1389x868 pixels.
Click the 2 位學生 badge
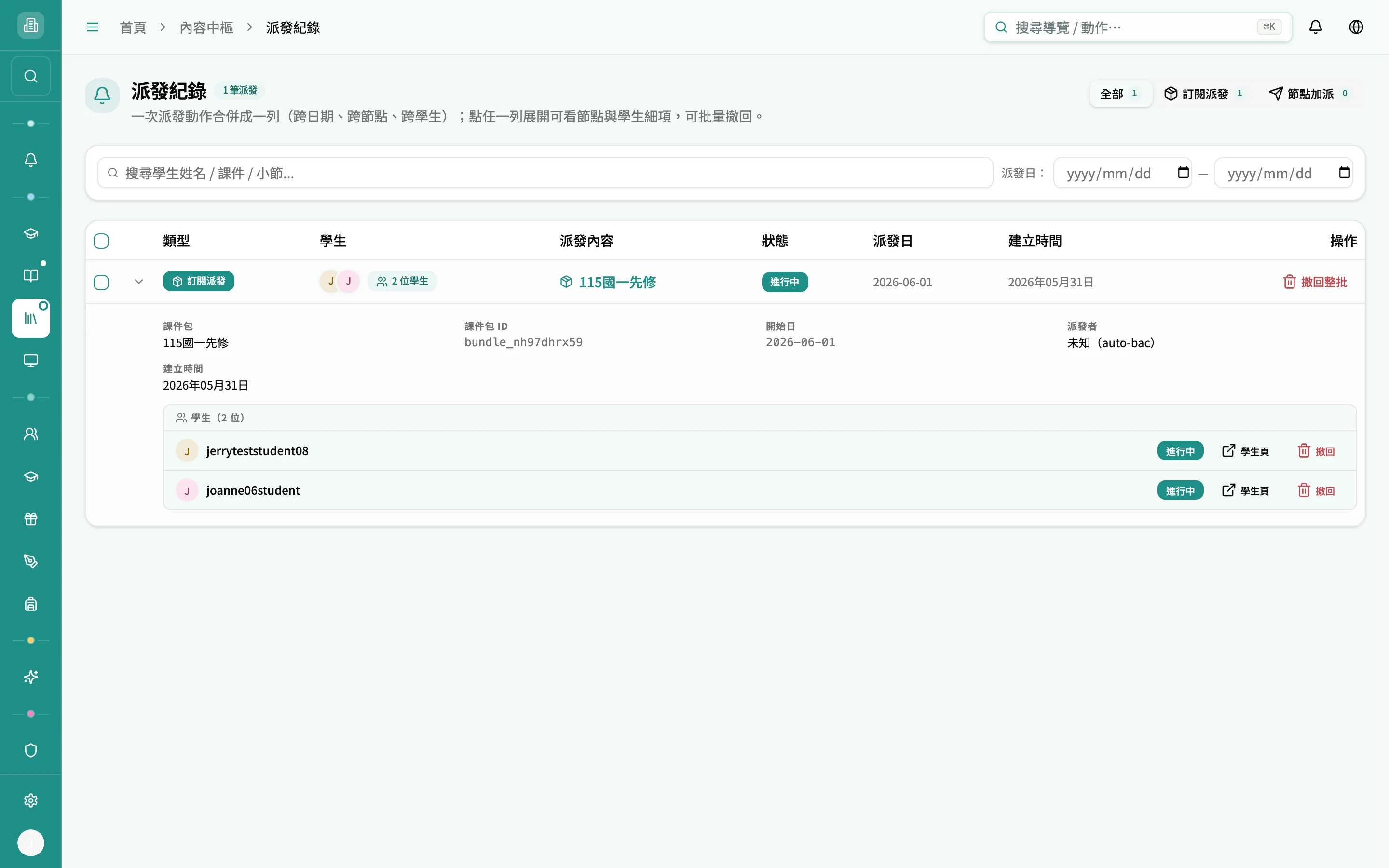(x=402, y=281)
